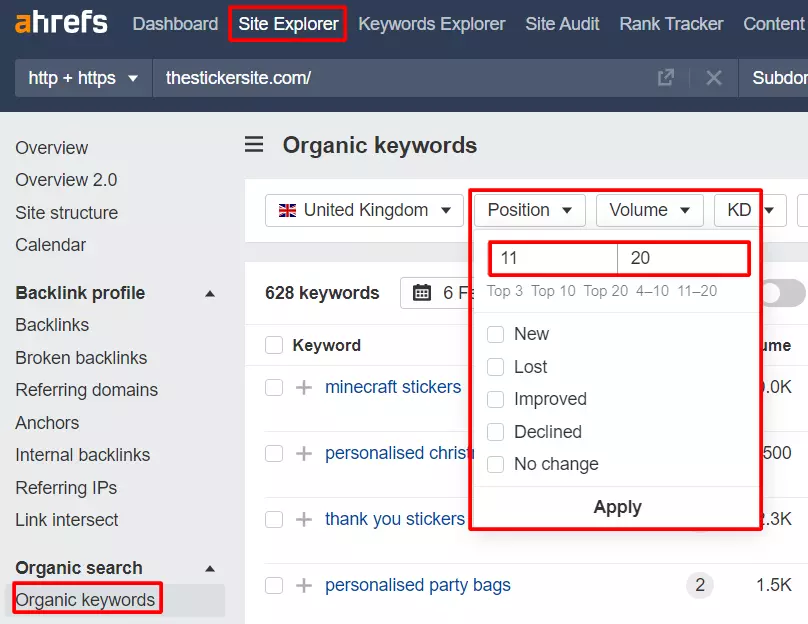Select 4–10 position preset
The image size is (808, 624).
[652, 291]
